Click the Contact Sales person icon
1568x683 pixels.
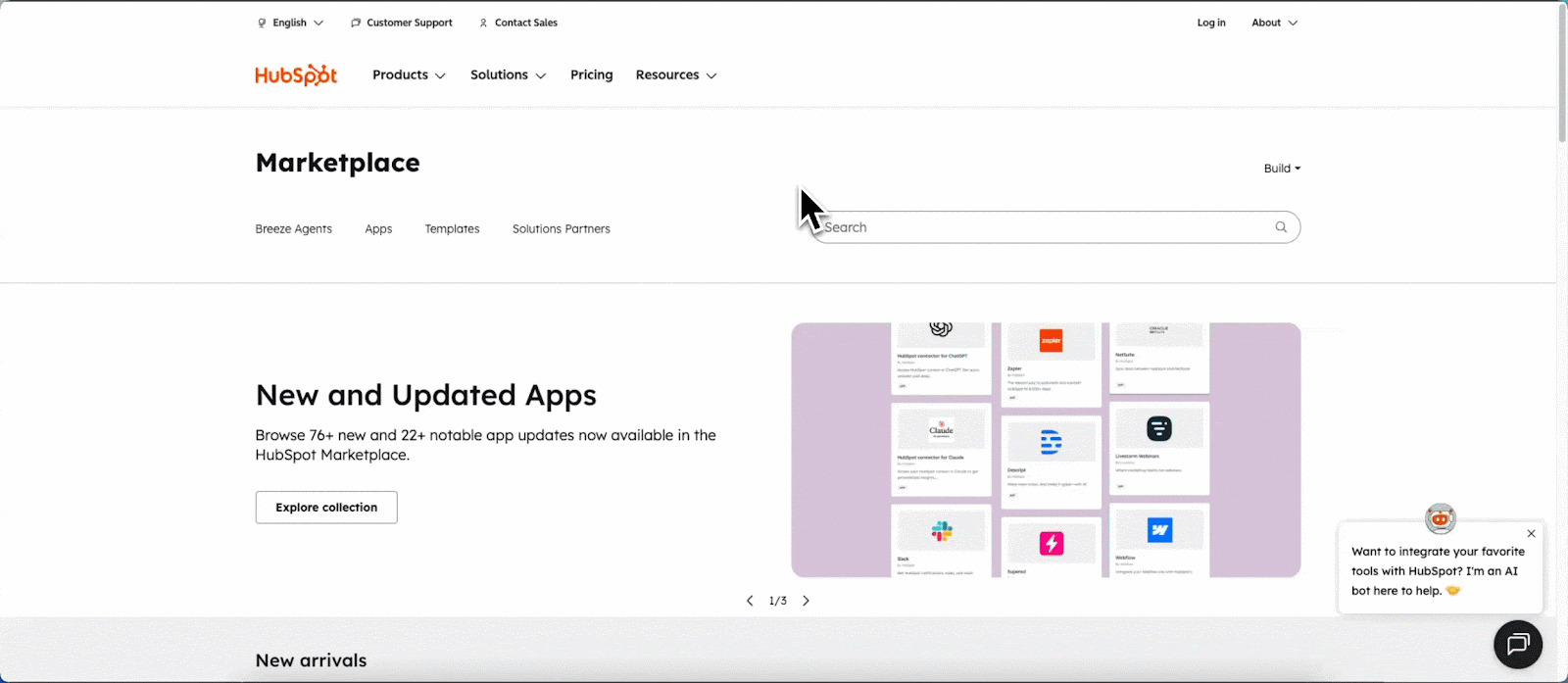click(x=483, y=23)
